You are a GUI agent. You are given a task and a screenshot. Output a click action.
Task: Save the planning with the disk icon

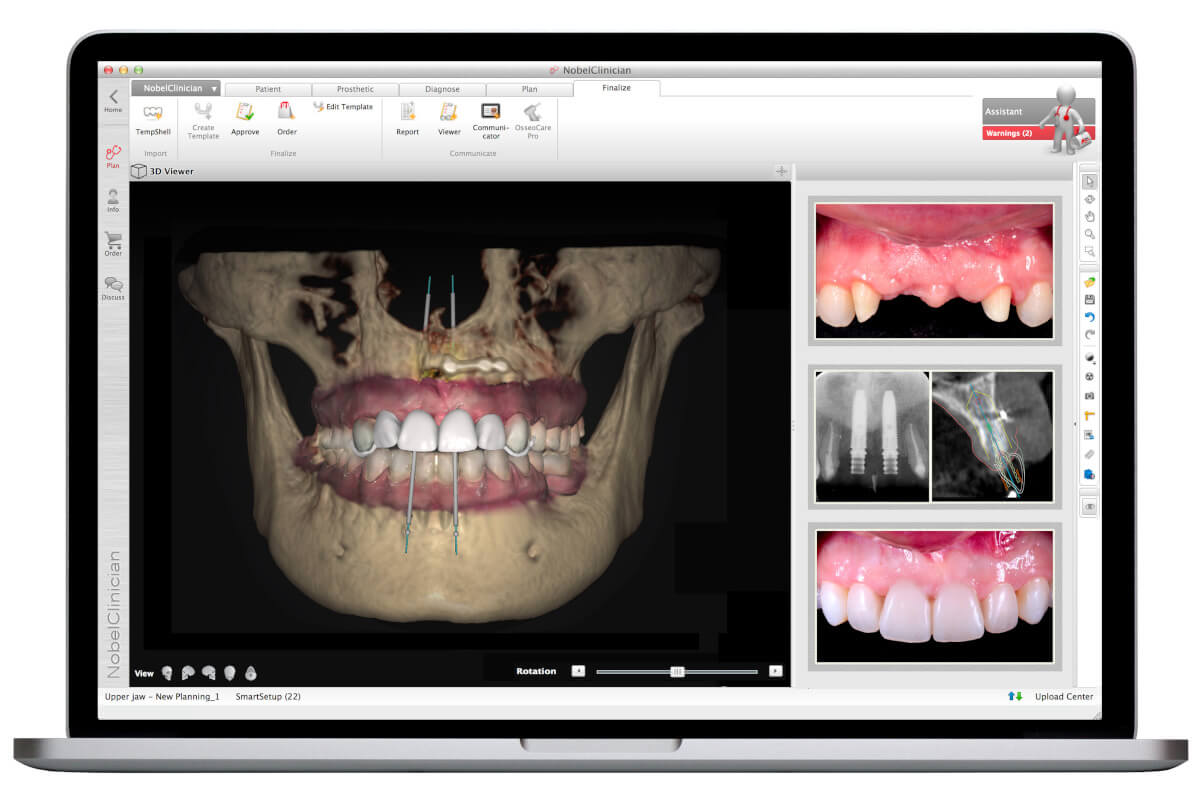point(1089,299)
